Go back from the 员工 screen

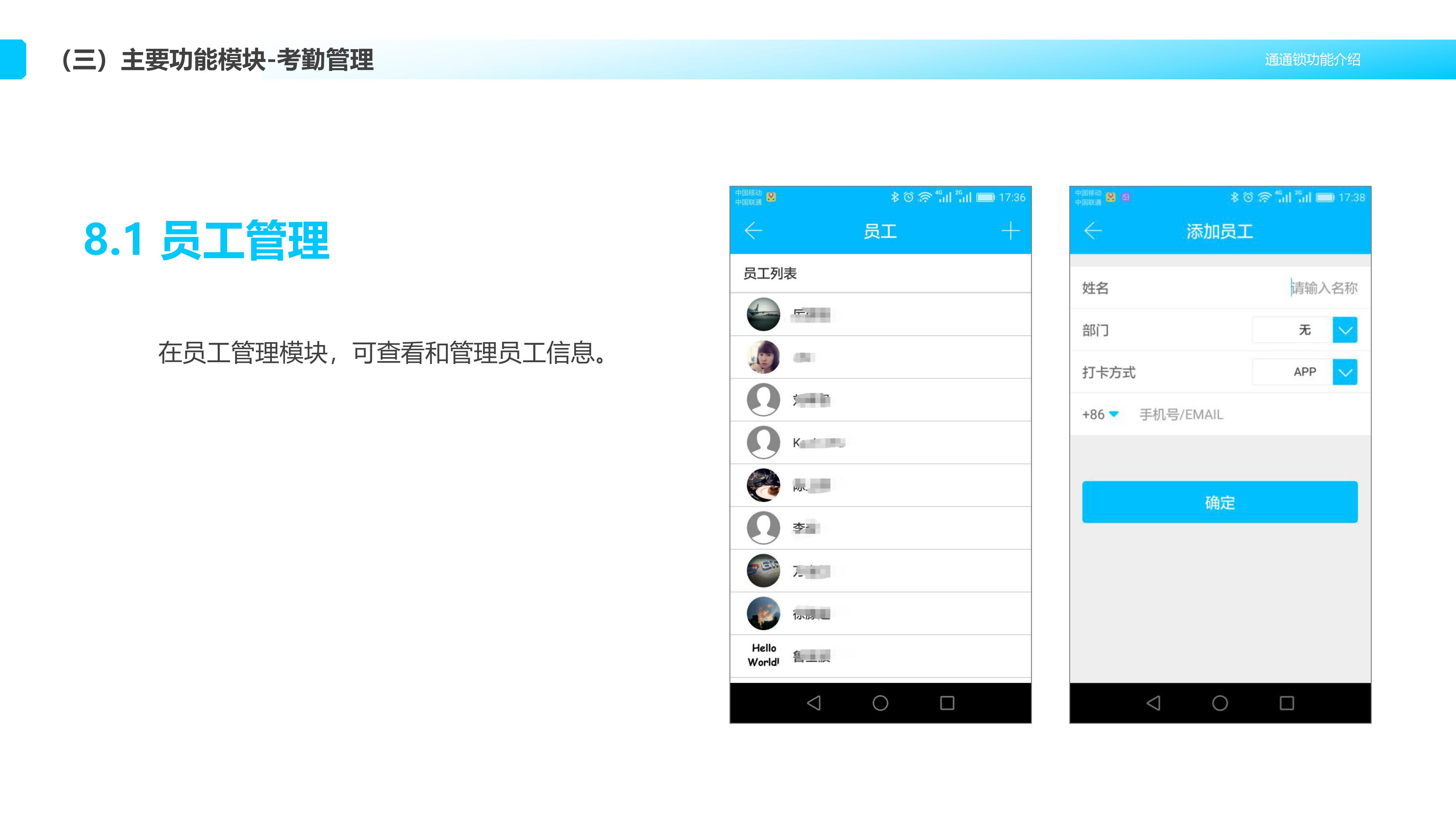pyautogui.click(x=753, y=231)
